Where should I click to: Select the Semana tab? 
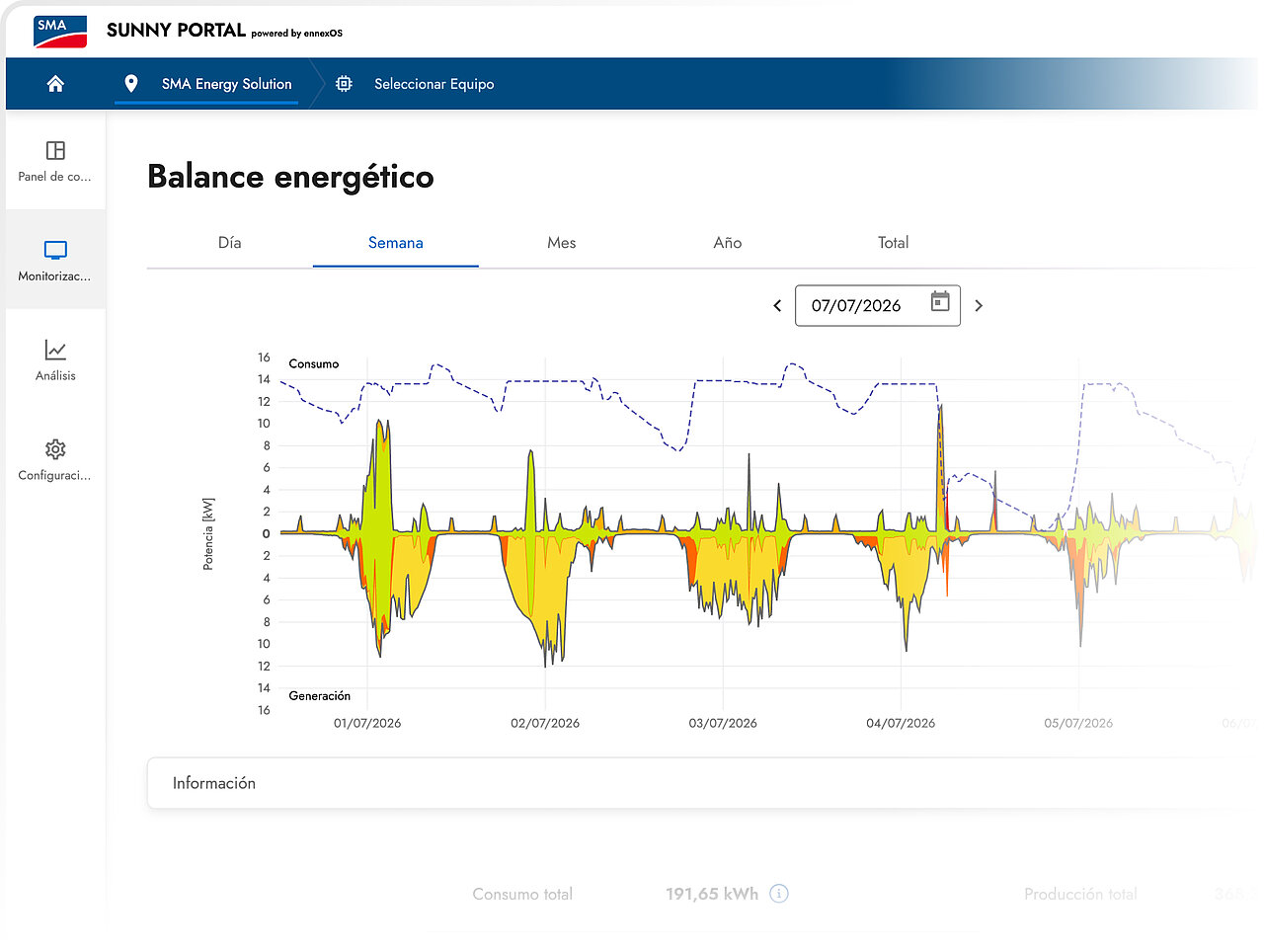(x=396, y=243)
